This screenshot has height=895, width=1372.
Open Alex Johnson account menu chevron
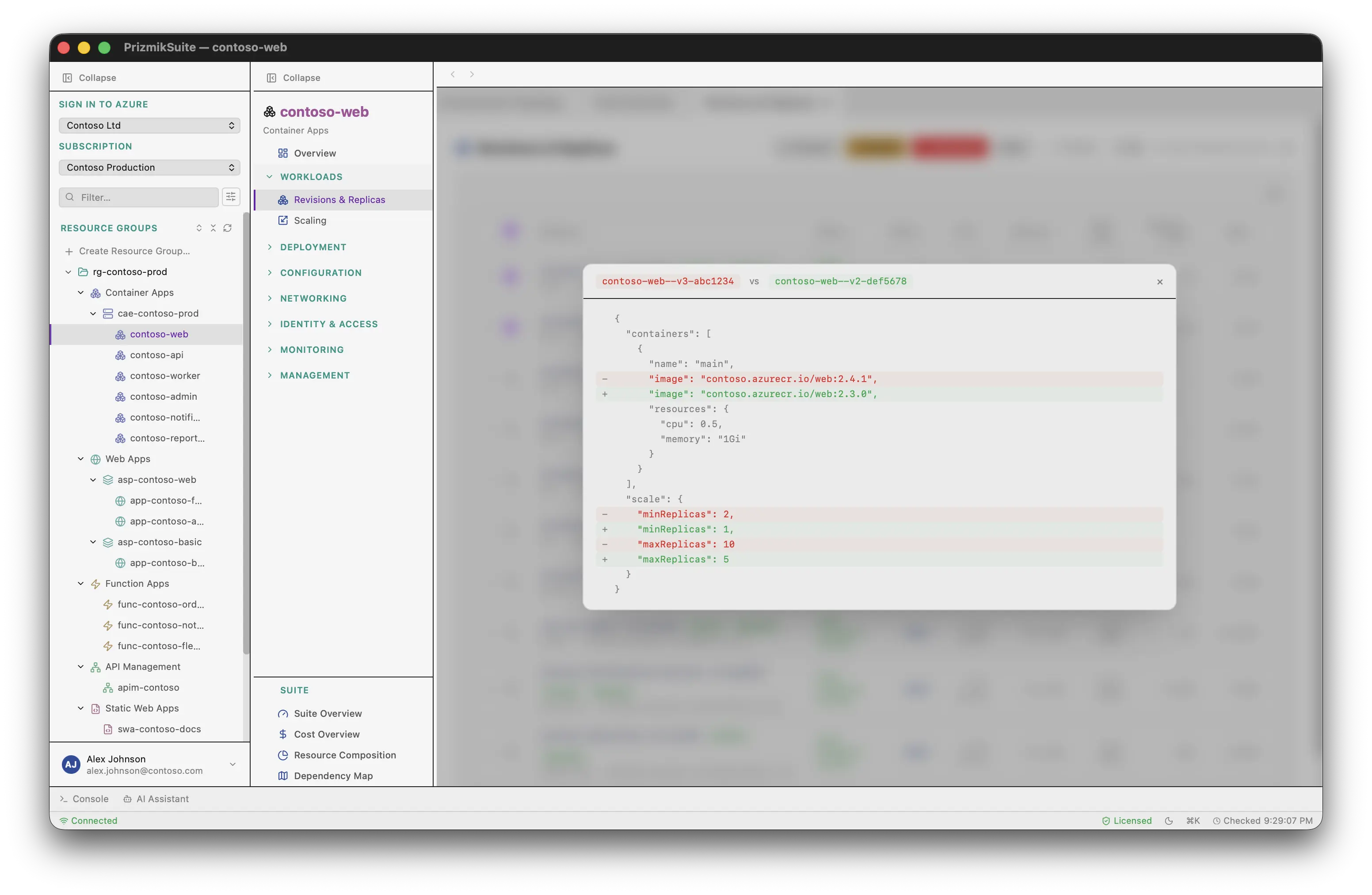pyautogui.click(x=233, y=764)
